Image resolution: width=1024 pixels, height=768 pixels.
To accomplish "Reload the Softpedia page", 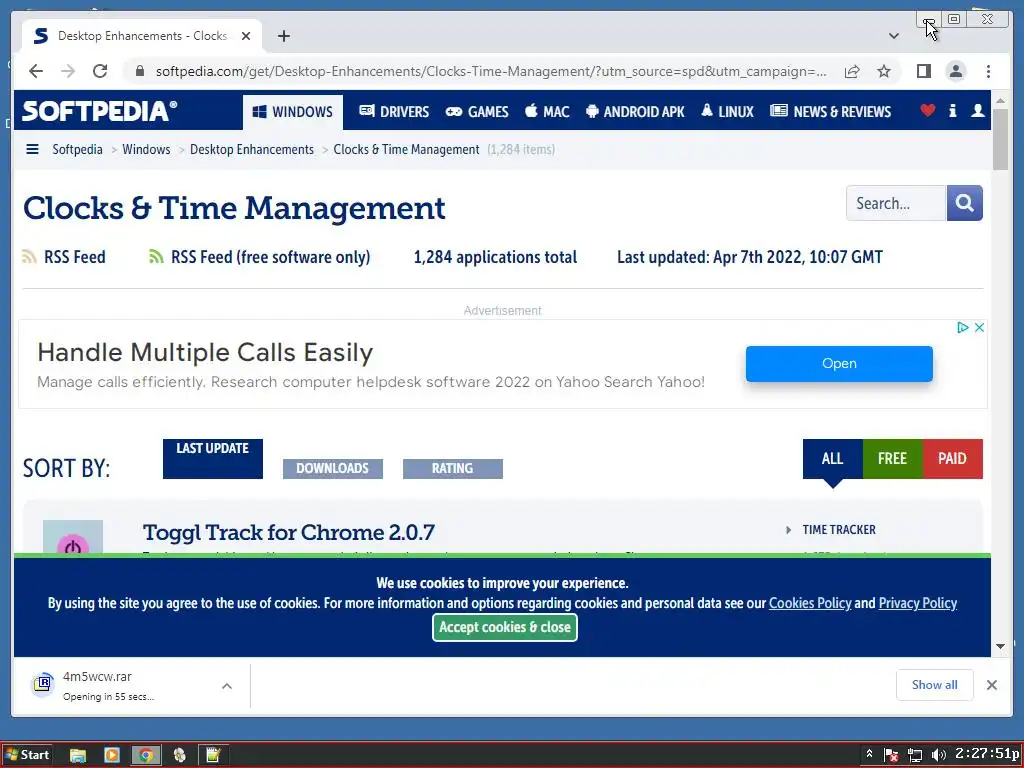I will pyautogui.click(x=100, y=71).
